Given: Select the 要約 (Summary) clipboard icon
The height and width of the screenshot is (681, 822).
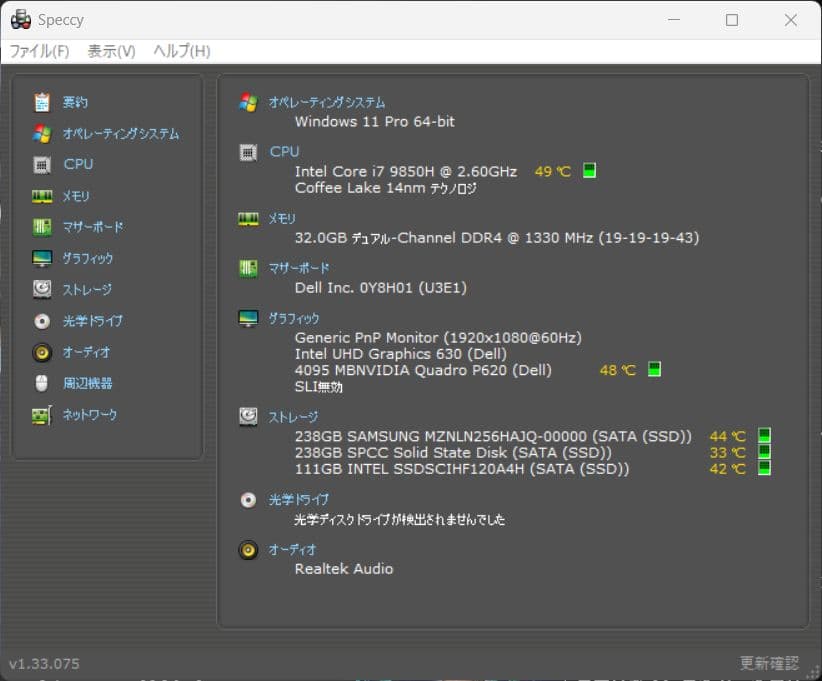Looking at the screenshot, I should [41, 101].
